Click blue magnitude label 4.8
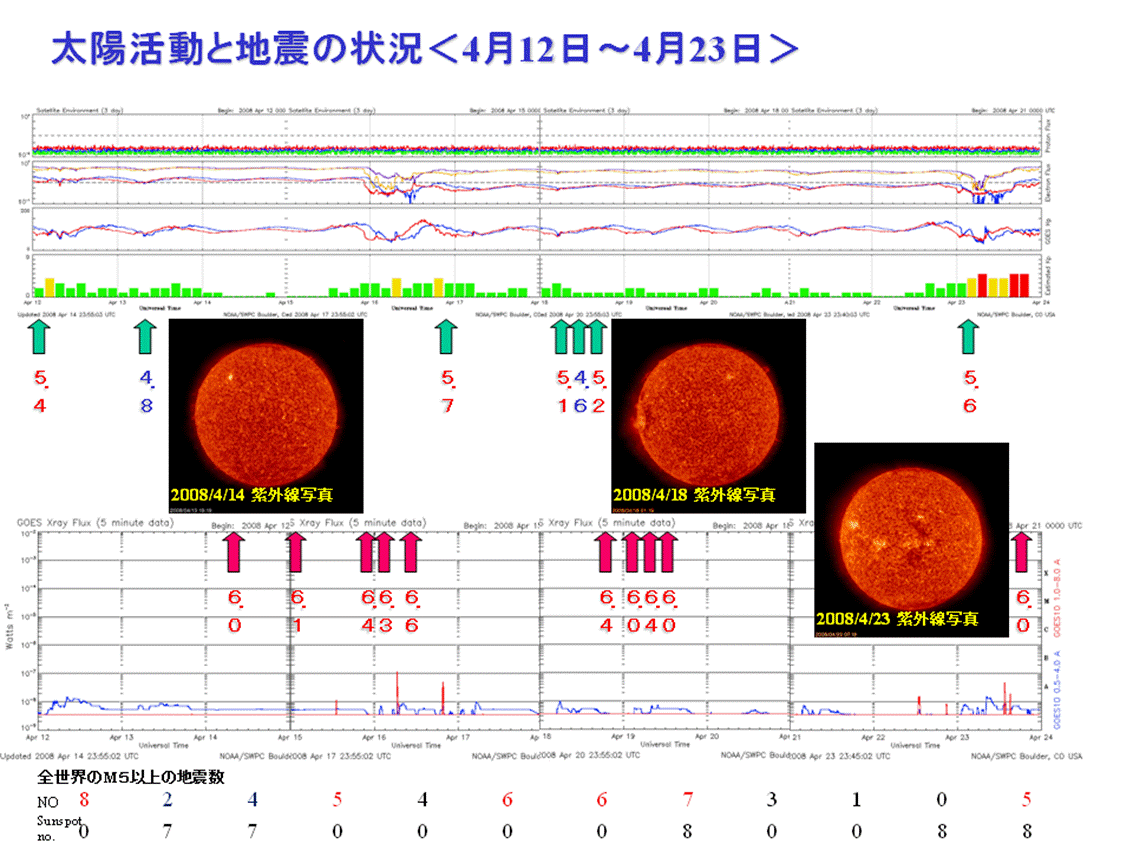This screenshot has width=1133, height=850. (147, 392)
